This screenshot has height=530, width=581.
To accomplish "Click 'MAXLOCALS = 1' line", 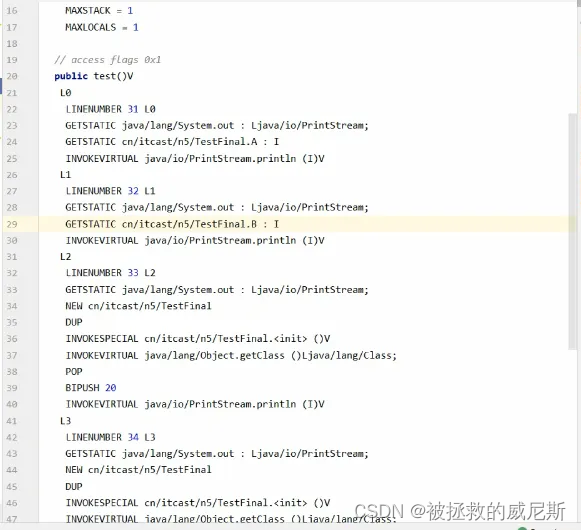I will click(x=102, y=27).
